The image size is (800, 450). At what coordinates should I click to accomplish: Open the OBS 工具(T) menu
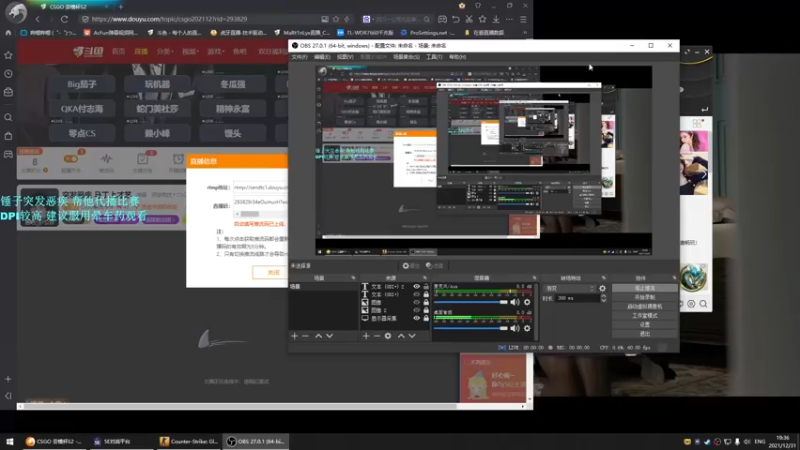(x=434, y=57)
